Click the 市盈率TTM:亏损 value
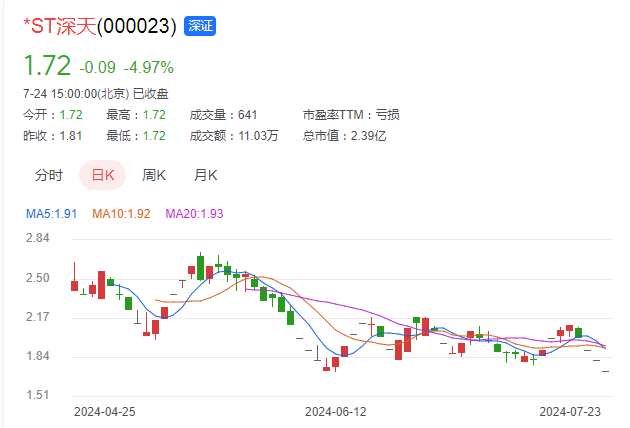630x428 pixels. click(x=351, y=115)
